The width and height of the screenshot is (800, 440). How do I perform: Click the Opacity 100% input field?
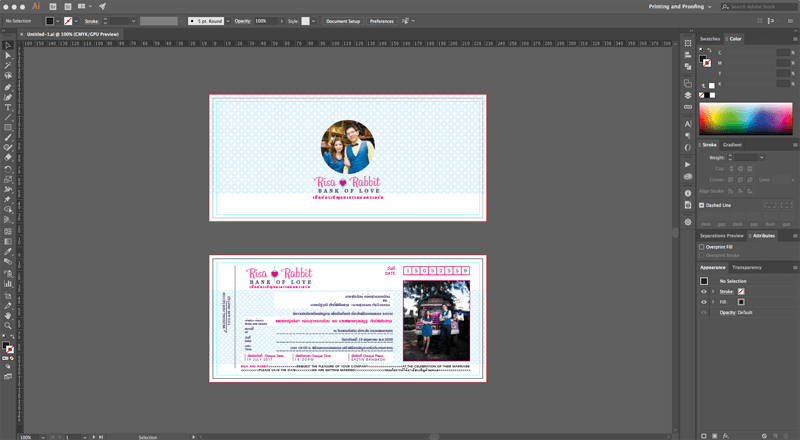coord(266,21)
